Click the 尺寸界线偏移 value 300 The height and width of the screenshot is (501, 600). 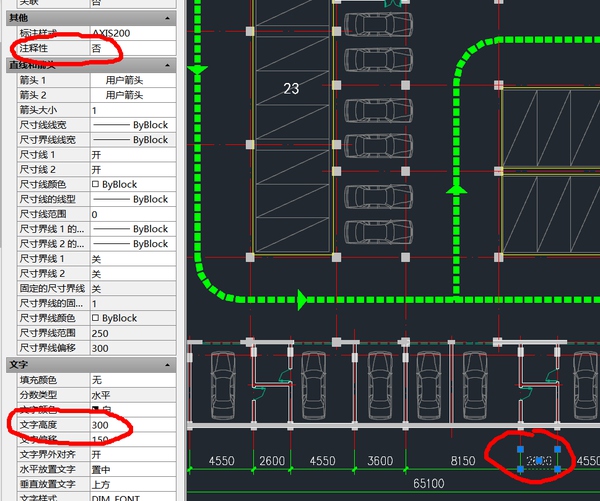point(130,348)
